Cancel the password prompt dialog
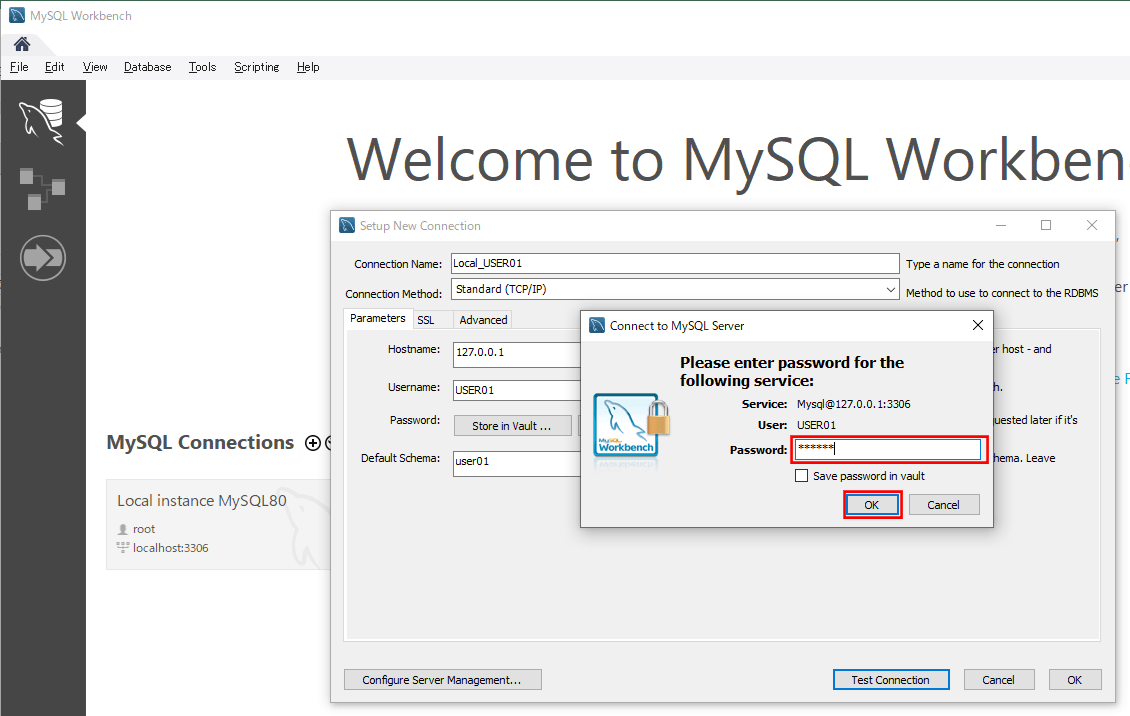Viewport: 1130px width, 716px height. pos(943,505)
